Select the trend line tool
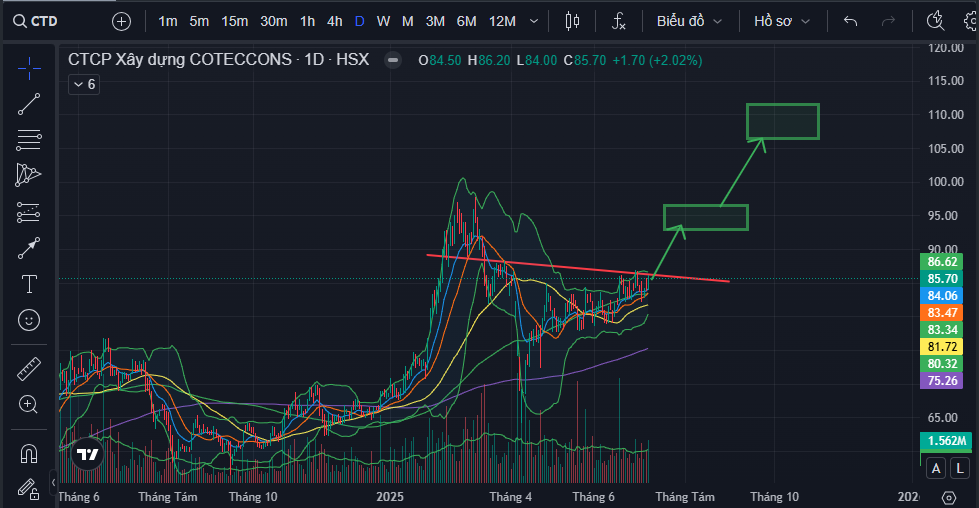 29,104
